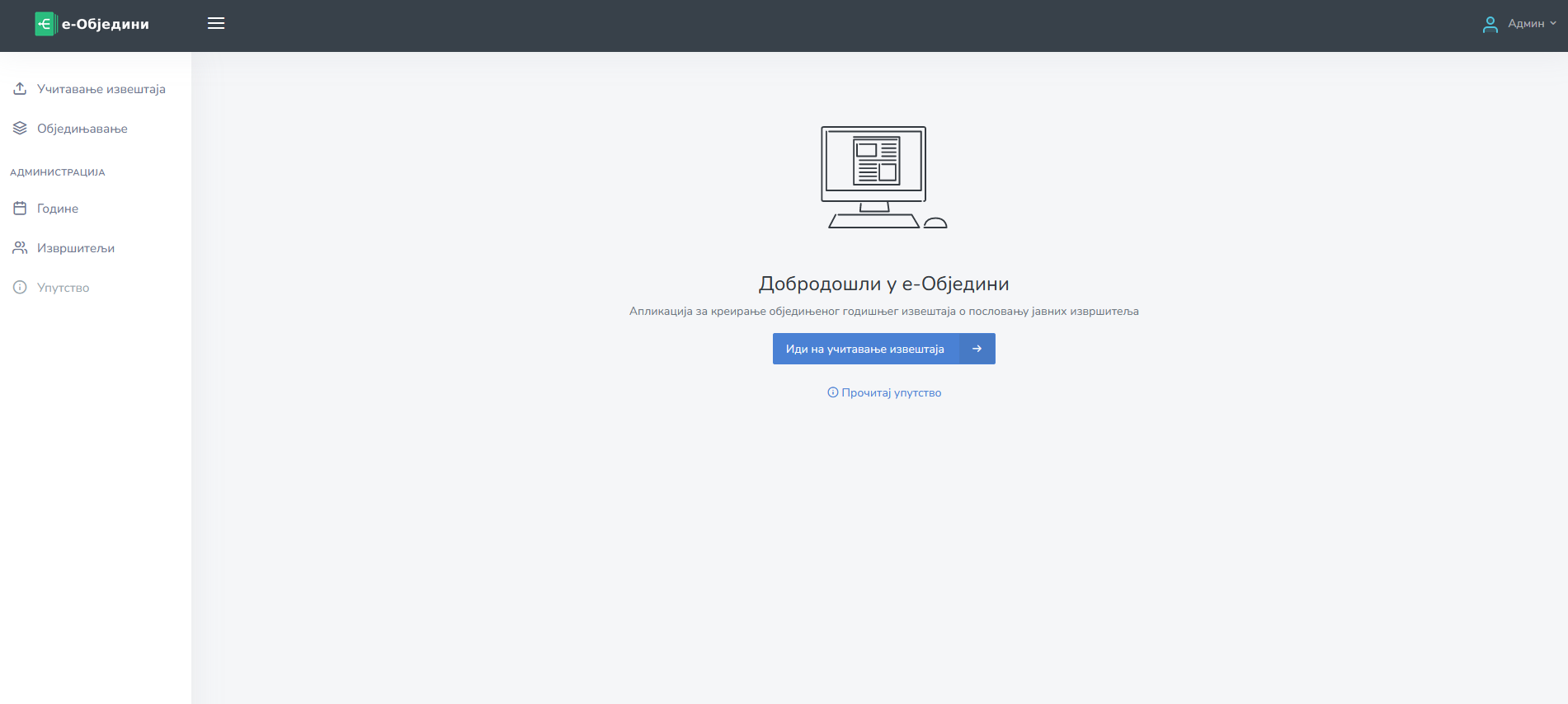
Task: Open the Админ user menu label
Action: point(1525,24)
